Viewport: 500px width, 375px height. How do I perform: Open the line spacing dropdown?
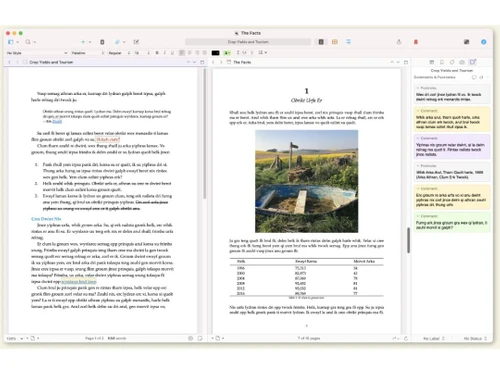(x=245, y=53)
